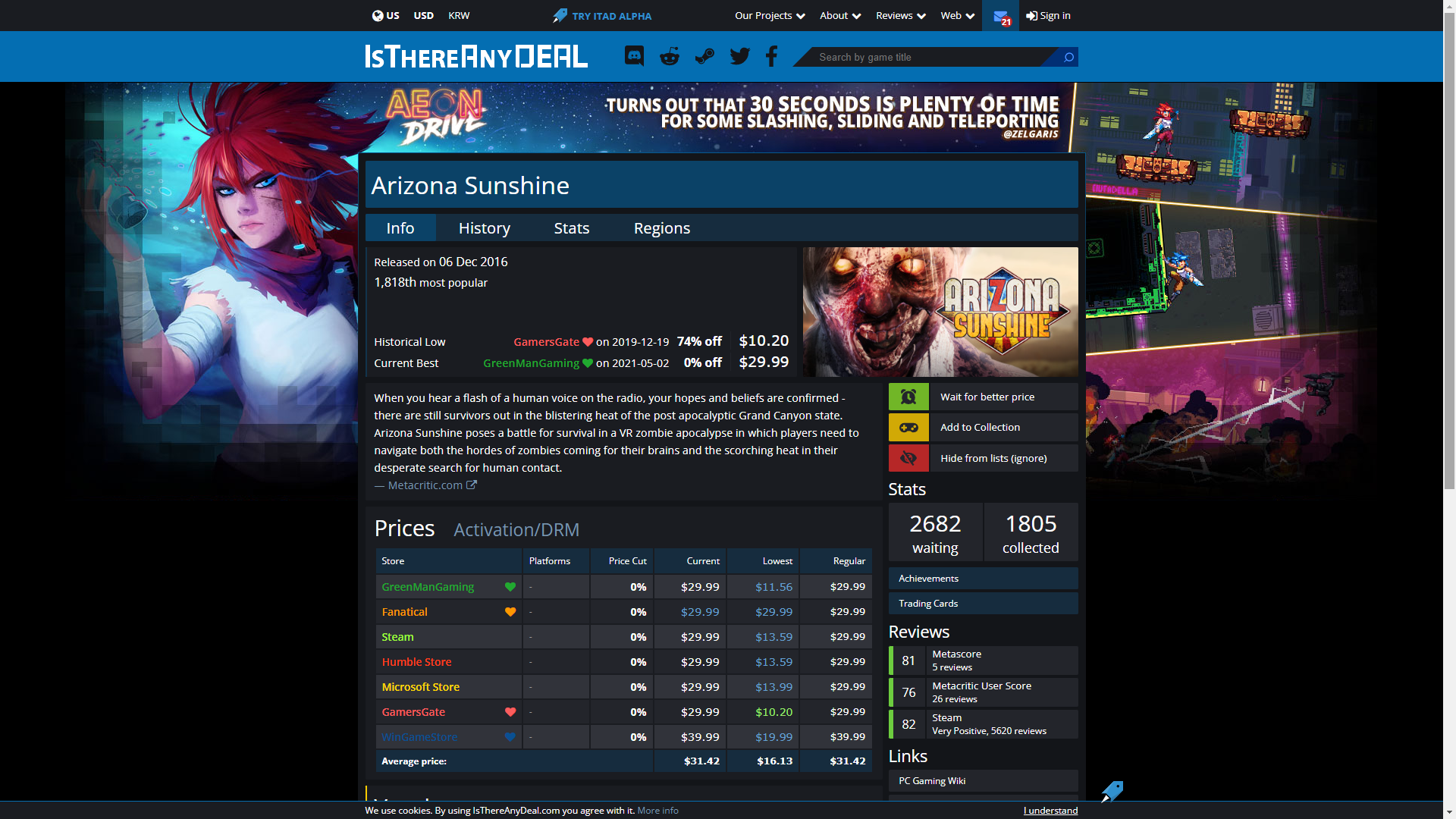
Task: Open the Reviews dropdown menu
Action: pos(900,16)
